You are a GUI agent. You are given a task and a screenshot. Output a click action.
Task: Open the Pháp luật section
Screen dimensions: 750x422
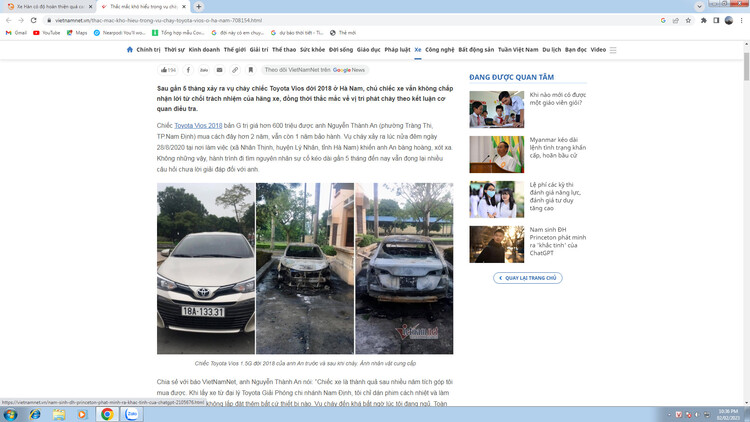pos(397,50)
